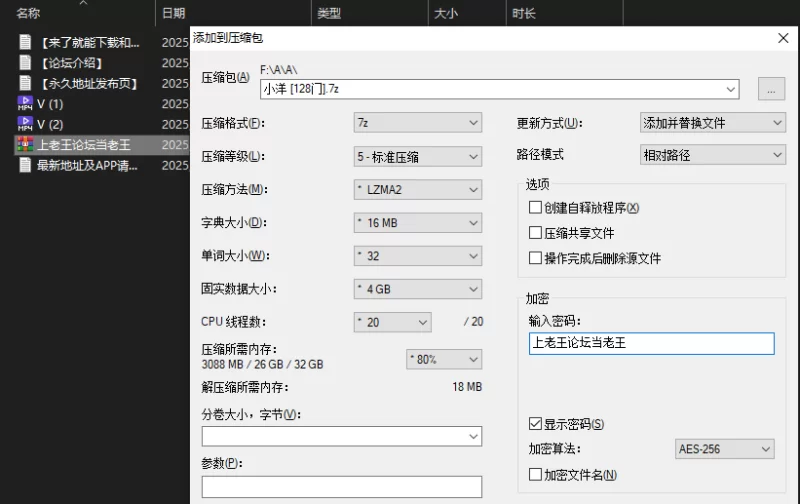Uncheck 显示密码 checkbox
This screenshot has height=504, width=800.
[x=535, y=423]
